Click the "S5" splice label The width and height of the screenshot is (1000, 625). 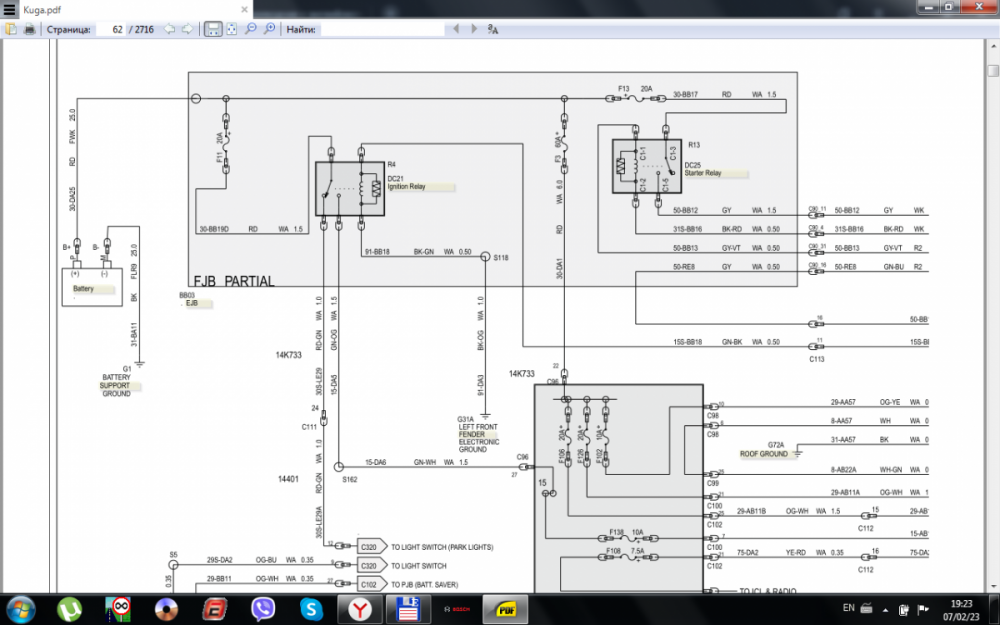(x=173, y=555)
